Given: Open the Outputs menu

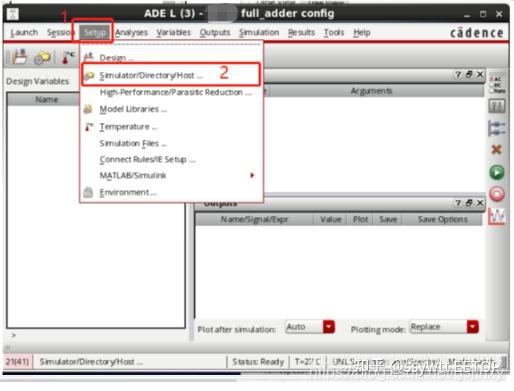Looking at the screenshot, I should (215, 33).
